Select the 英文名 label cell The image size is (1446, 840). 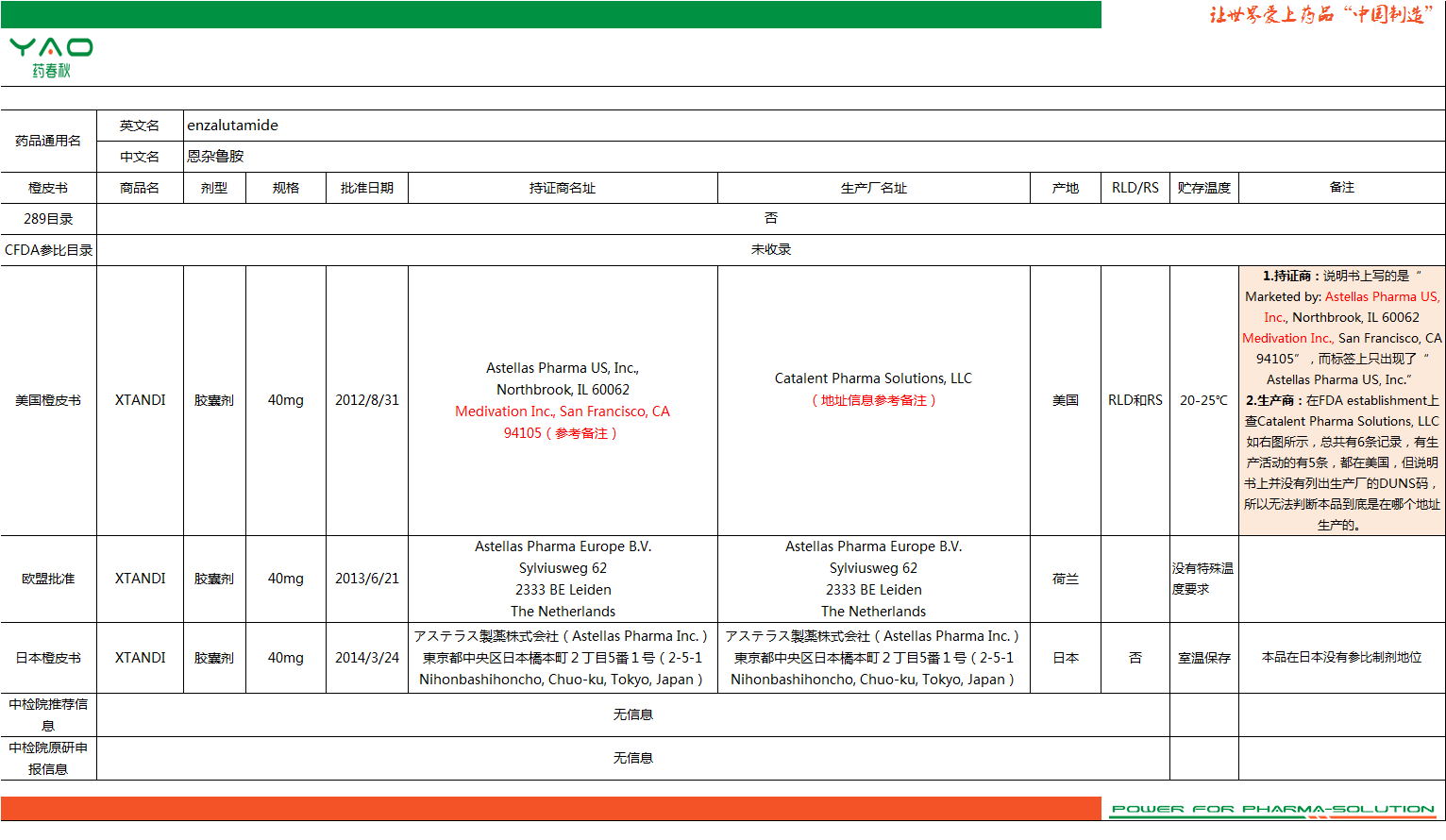140,126
